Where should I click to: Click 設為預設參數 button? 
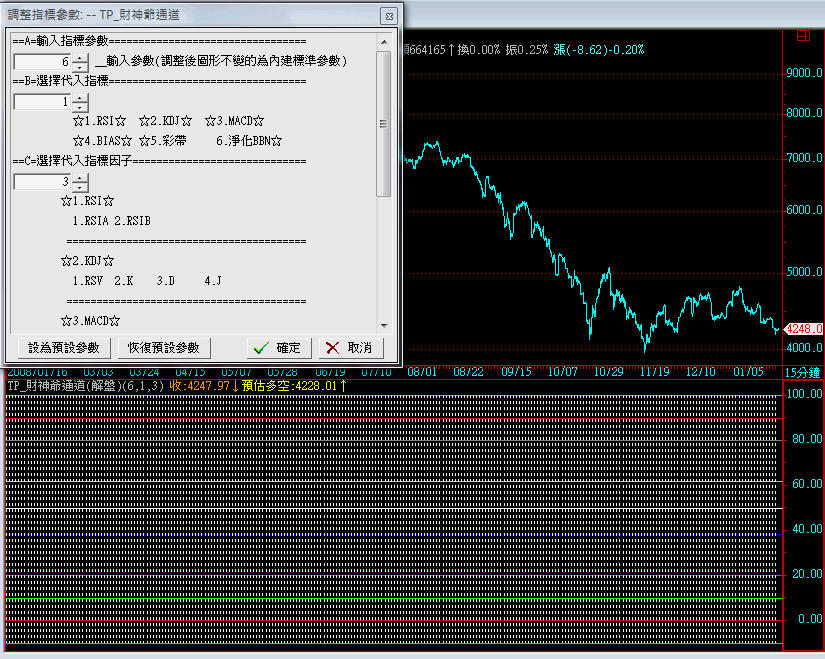[x=63, y=348]
